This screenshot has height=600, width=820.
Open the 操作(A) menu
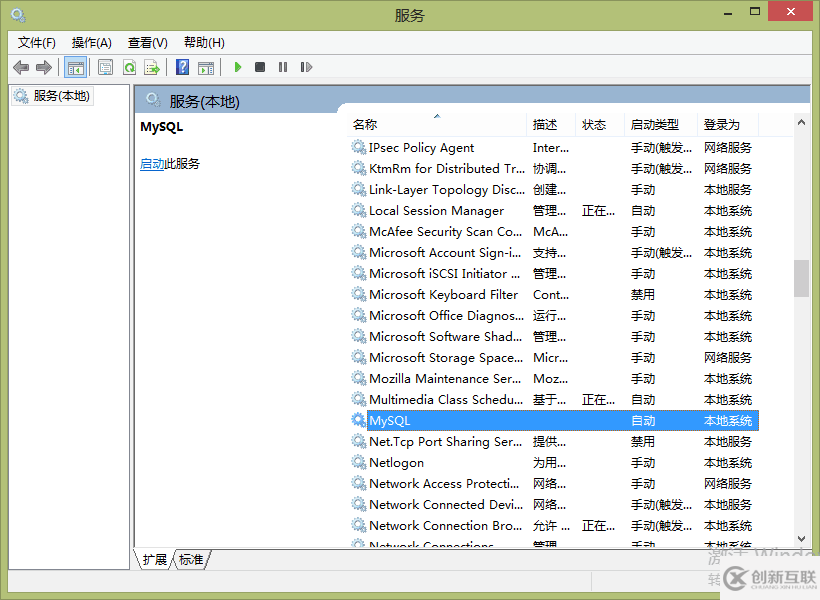pos(92,43)
